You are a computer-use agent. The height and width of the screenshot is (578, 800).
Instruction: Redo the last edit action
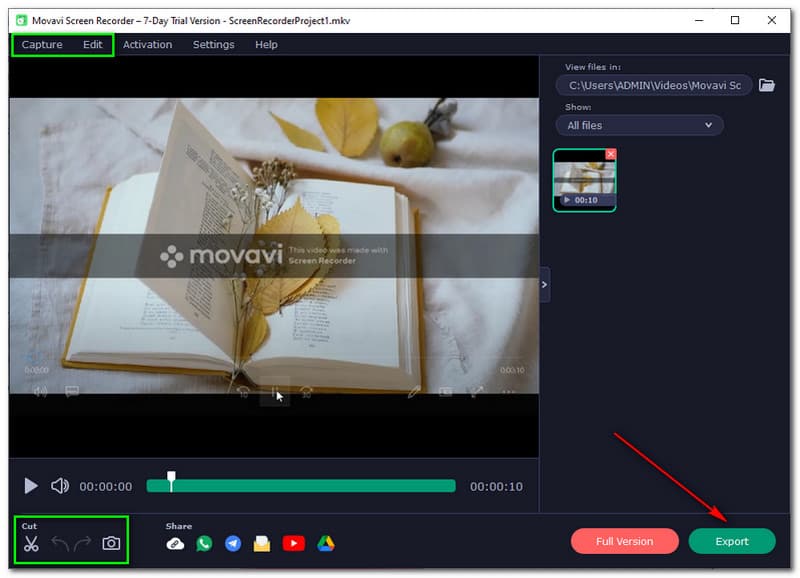[x=82, y=543]
